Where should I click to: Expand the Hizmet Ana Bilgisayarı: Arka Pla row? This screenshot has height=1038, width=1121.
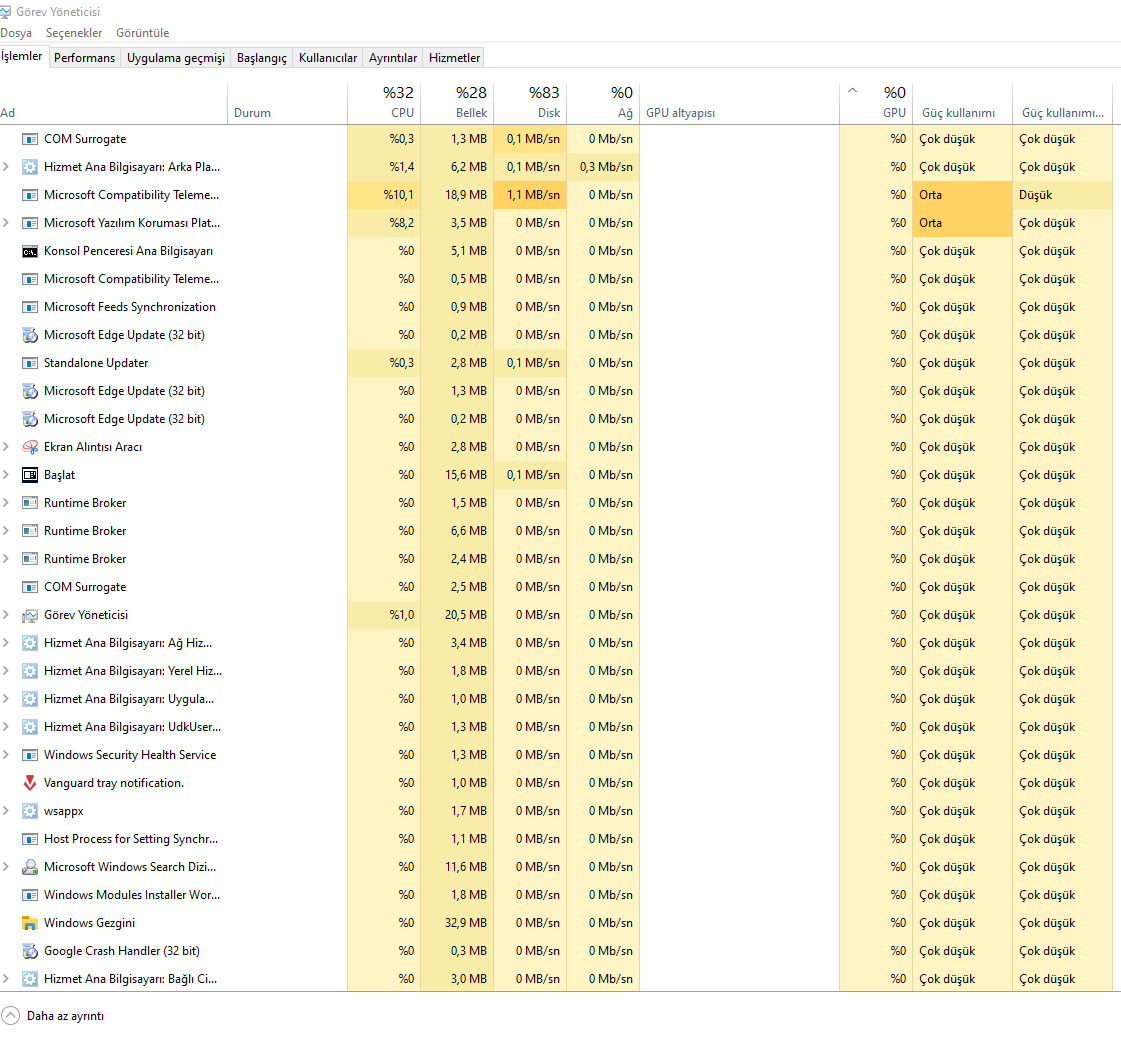[6, 167]
